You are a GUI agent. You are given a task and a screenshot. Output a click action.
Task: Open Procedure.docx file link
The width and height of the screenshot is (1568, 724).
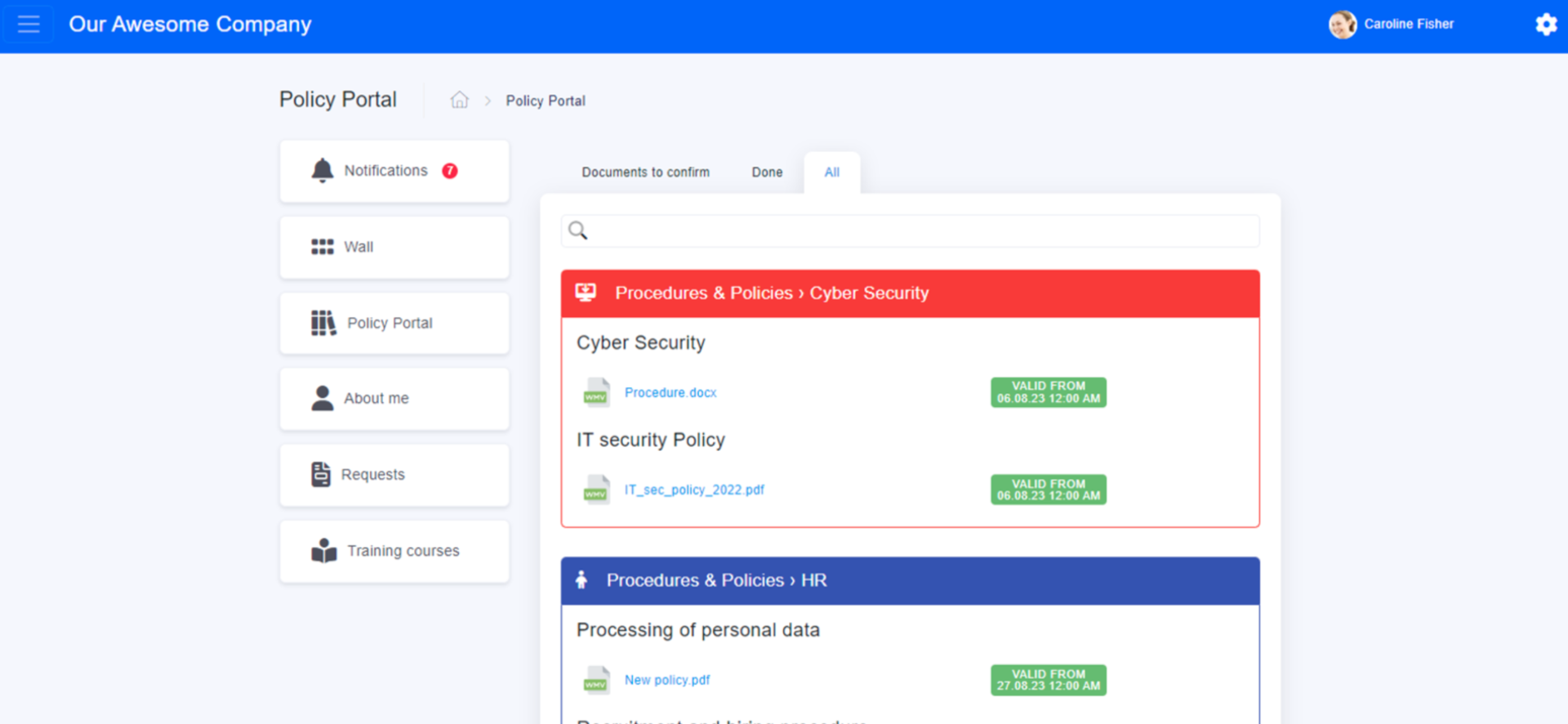click(670, 393)
